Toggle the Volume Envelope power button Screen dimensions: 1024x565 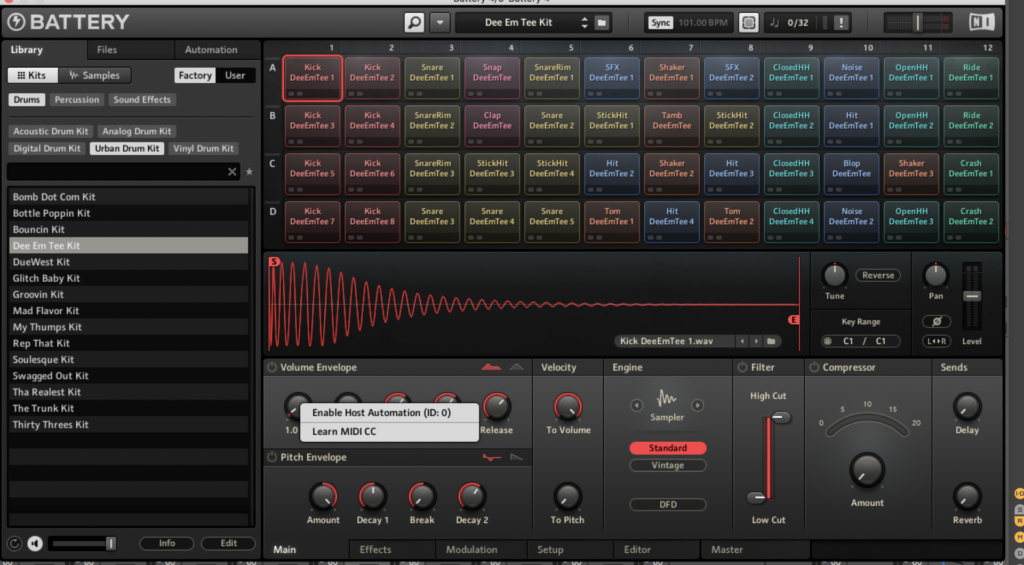tap(272, 368)
